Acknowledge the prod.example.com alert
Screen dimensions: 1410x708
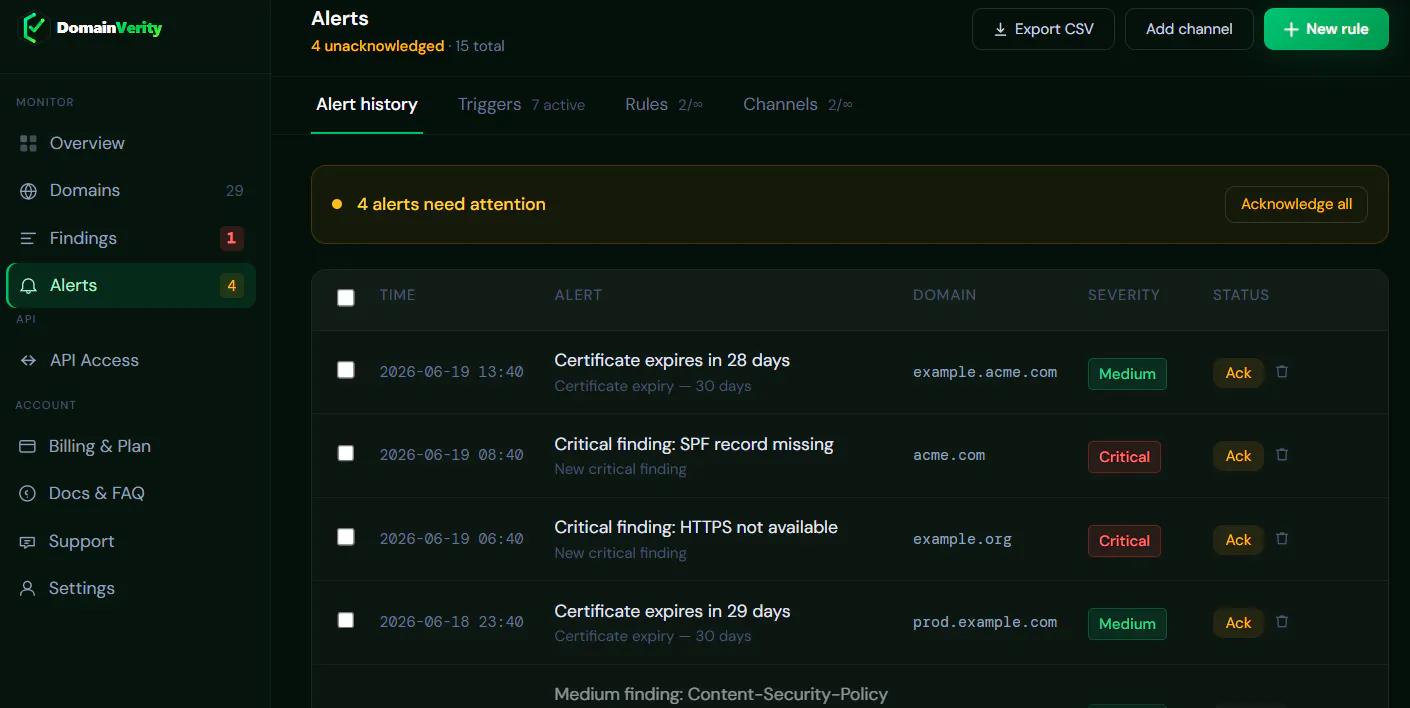[x=1238, y=623]
